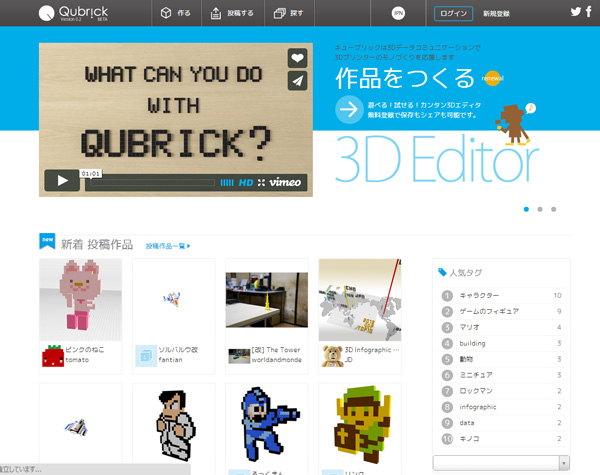Image resolution: width=600 pixels, height=475 pixels.
Task: Open the Twitter page icon
Action: (577, 12)
